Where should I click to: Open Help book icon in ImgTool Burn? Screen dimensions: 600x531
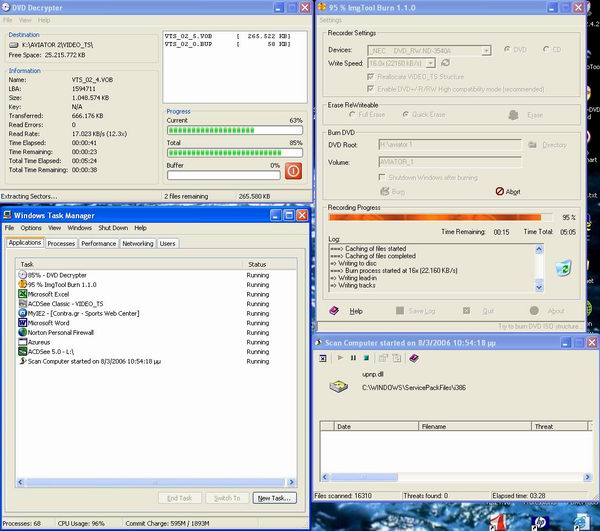tap(334, 310)
